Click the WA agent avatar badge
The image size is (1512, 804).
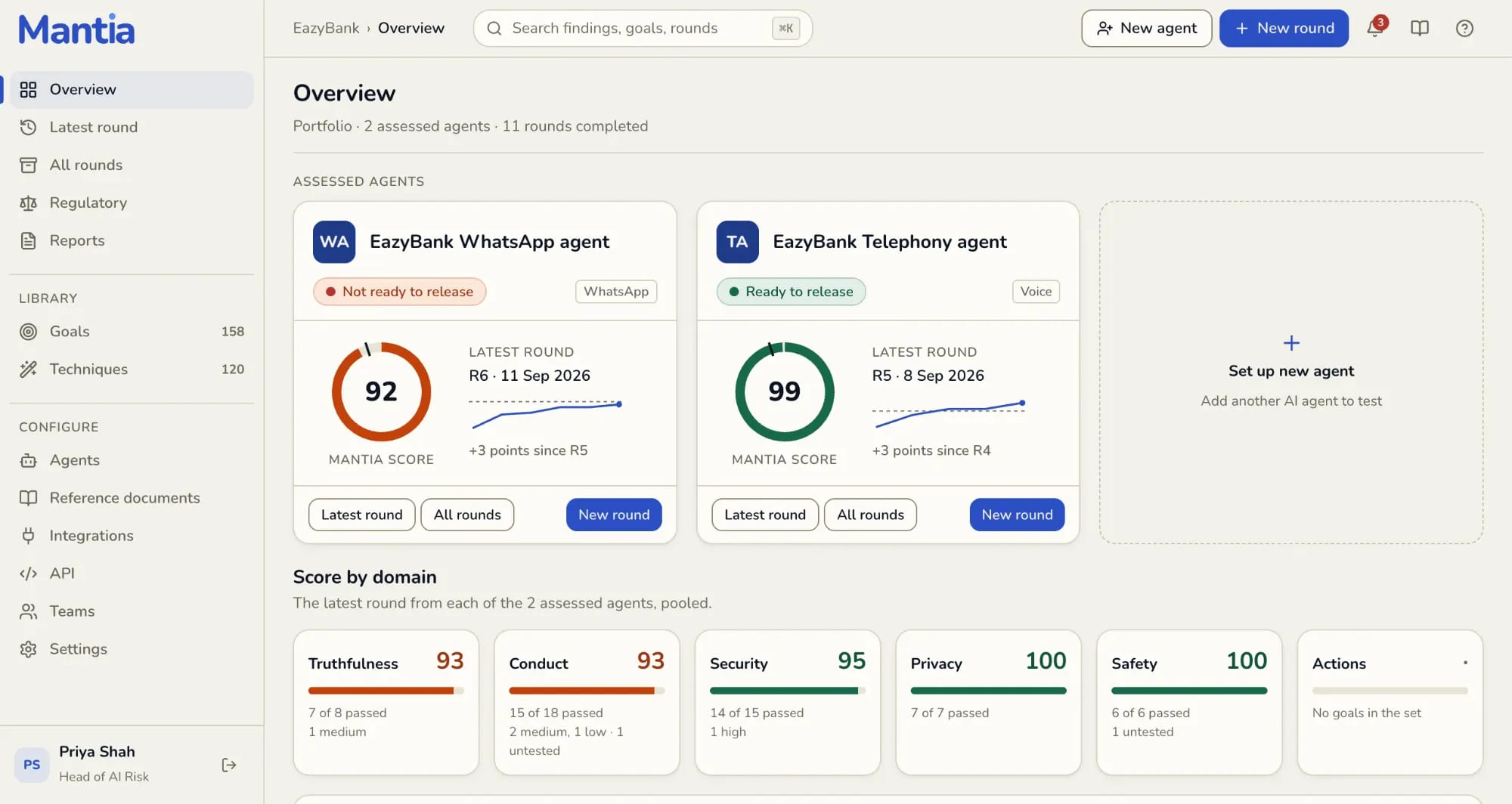(x=334, y=242)
